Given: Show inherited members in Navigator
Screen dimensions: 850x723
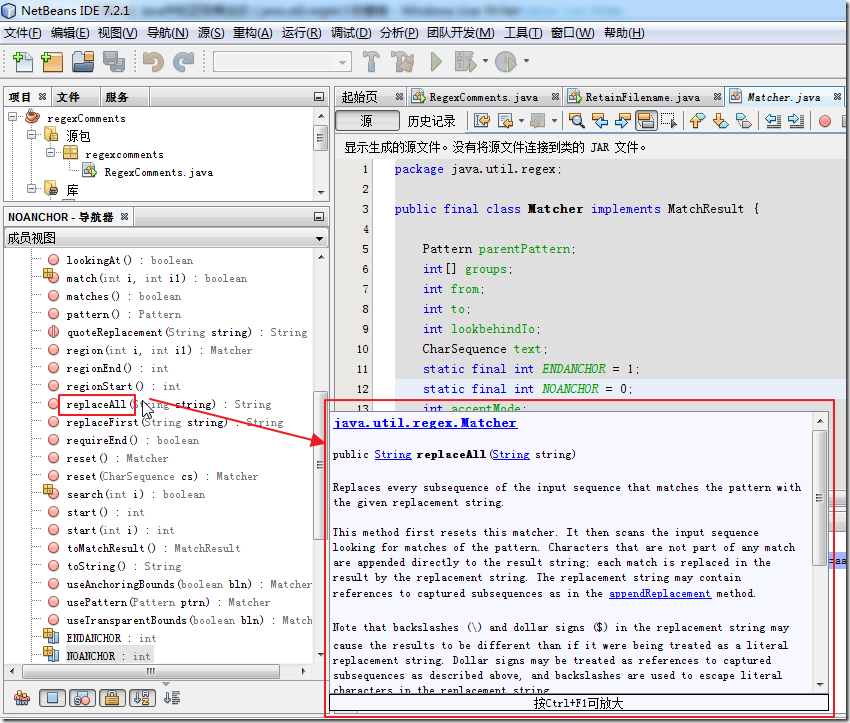Looking at the screenshot, I should coord(22,698).
